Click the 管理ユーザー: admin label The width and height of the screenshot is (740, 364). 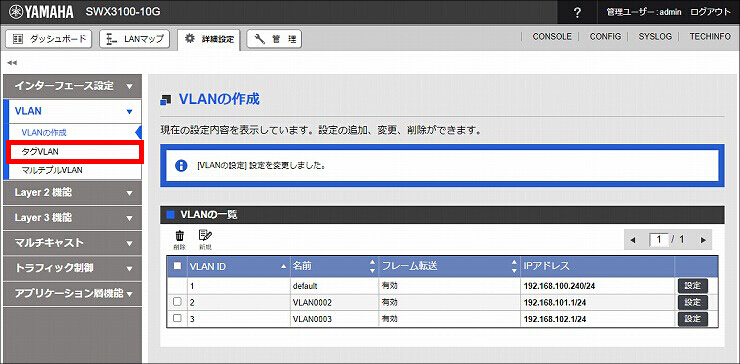click(x=644, y=12)
